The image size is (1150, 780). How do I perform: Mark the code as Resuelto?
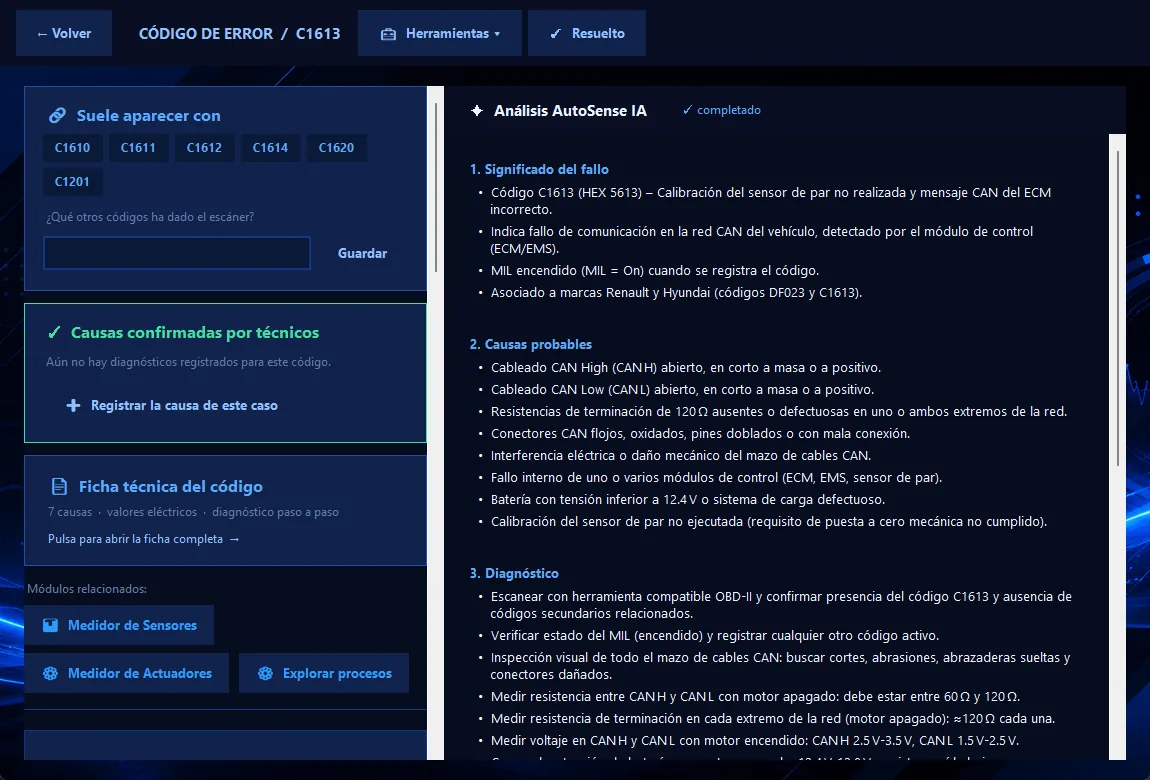(587, 33)
